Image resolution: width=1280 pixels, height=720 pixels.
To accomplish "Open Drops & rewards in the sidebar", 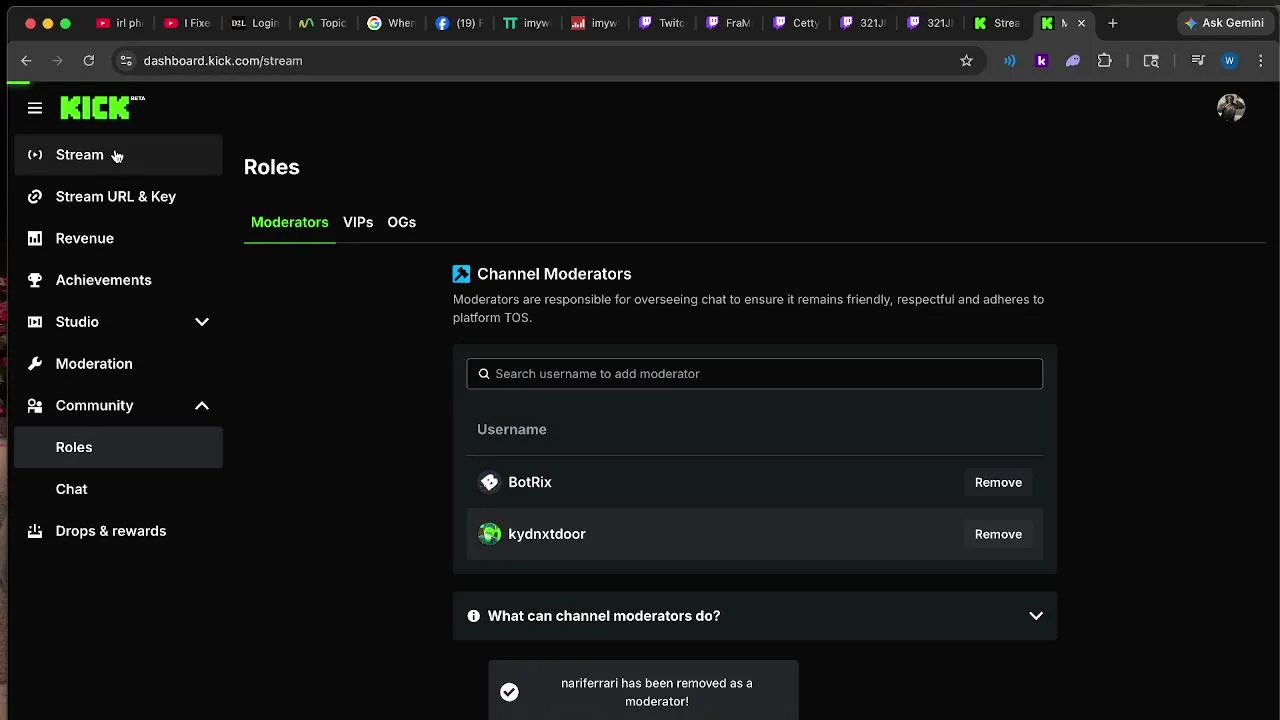I will click(111, 531).
